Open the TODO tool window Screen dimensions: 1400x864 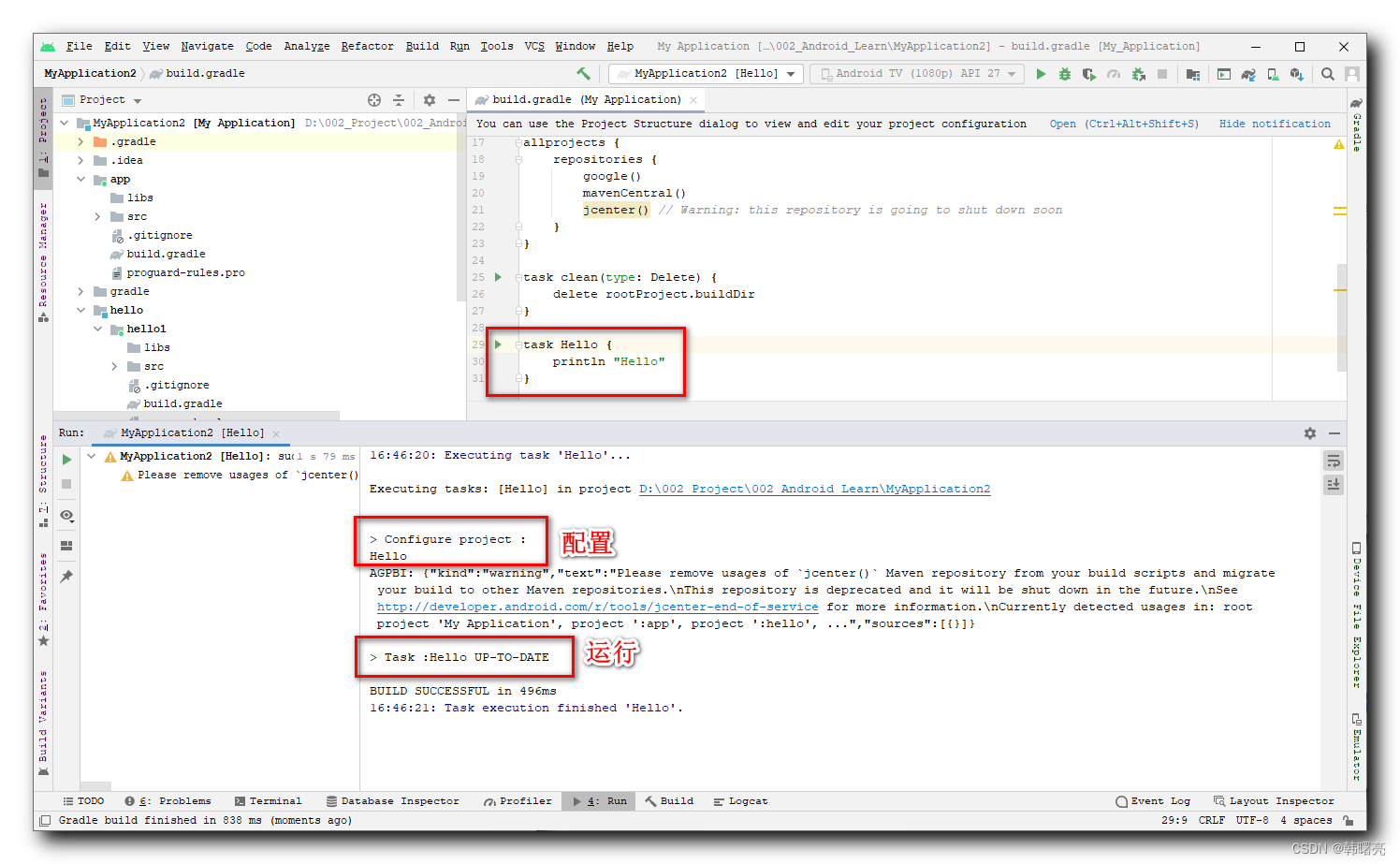(83, 801)
